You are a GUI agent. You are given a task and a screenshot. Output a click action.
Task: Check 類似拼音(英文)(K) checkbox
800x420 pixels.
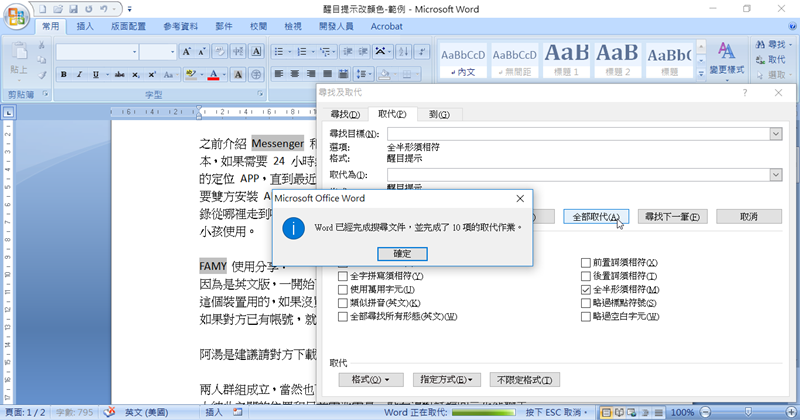(343, 303)
